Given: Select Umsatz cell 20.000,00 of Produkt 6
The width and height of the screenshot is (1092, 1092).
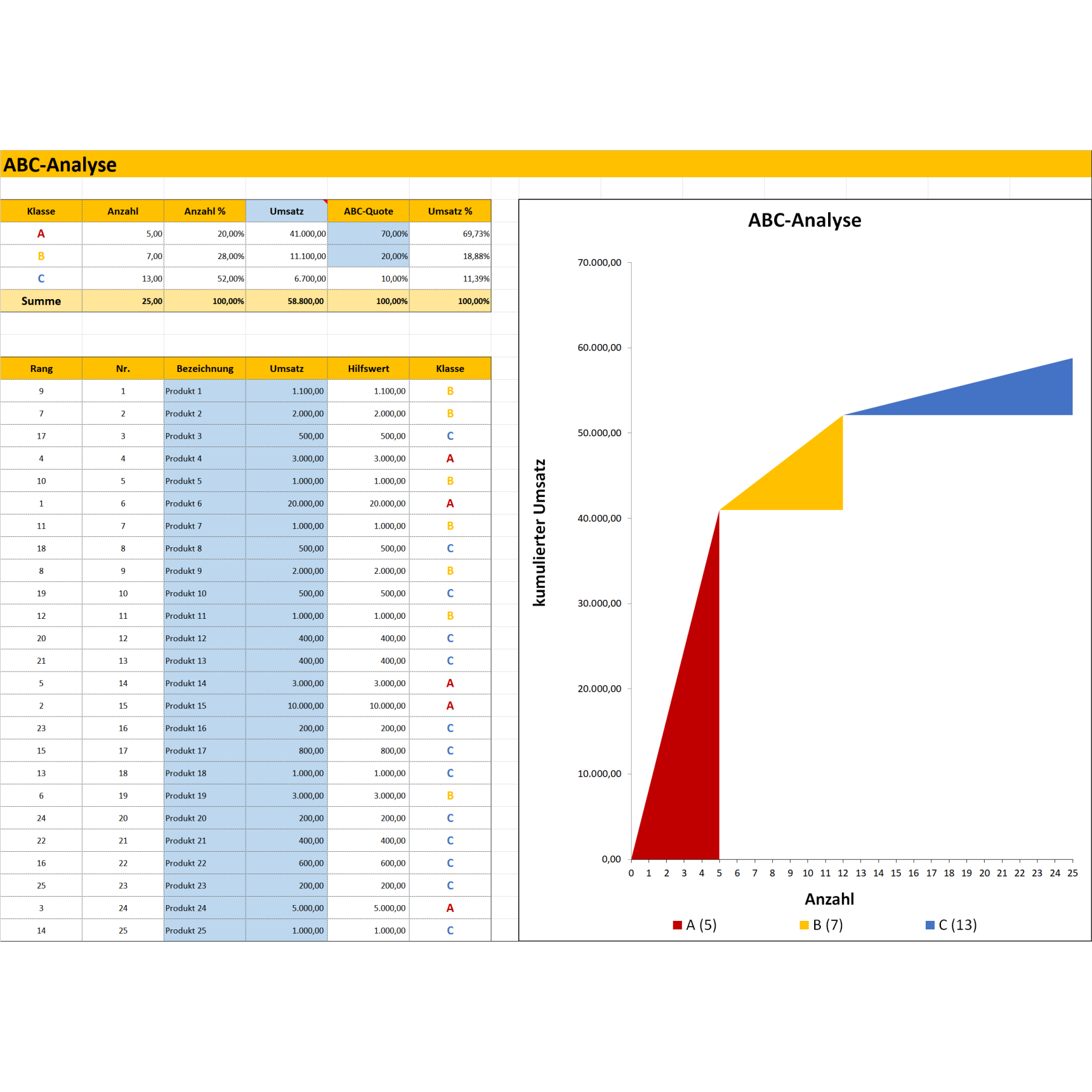Looking at the screenshot, I should tap(286, 504).
